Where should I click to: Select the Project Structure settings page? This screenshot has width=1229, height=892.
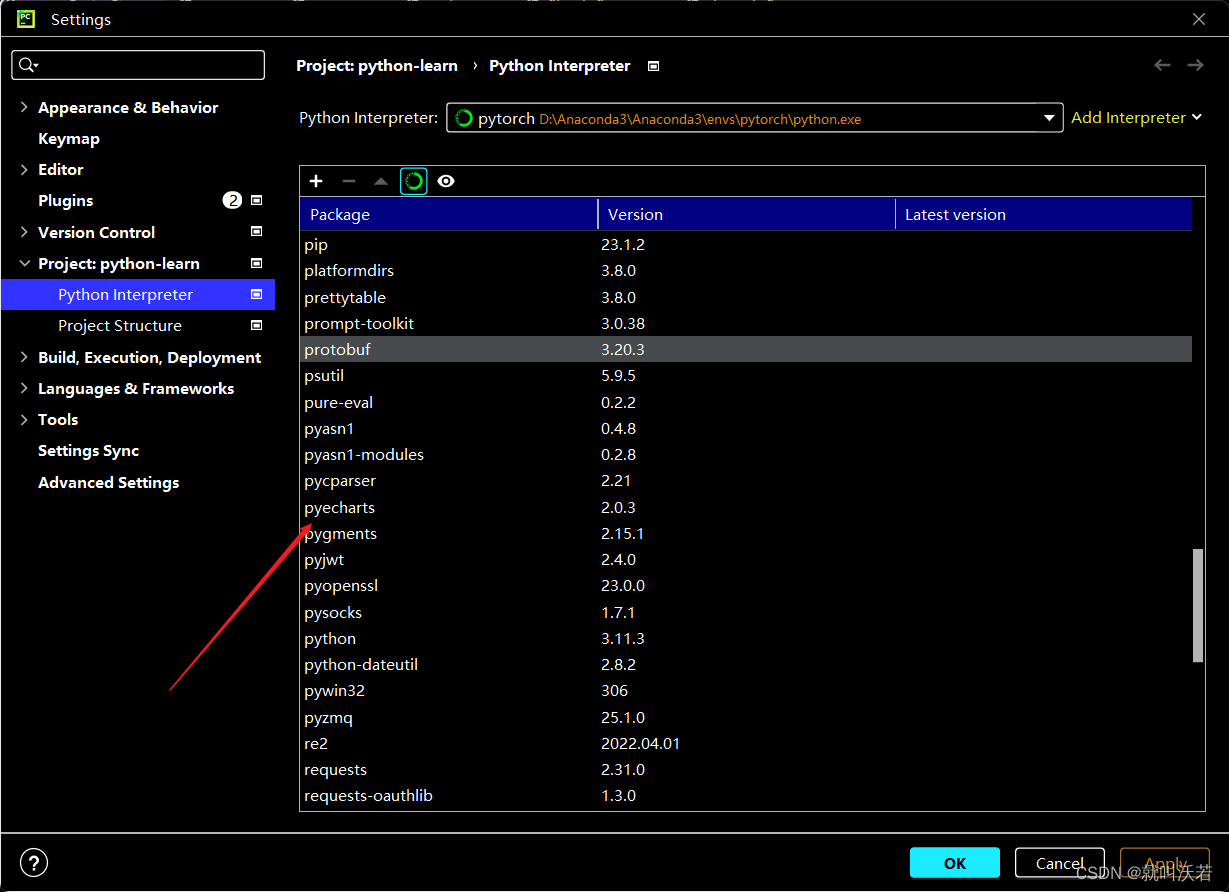(121, 325)
